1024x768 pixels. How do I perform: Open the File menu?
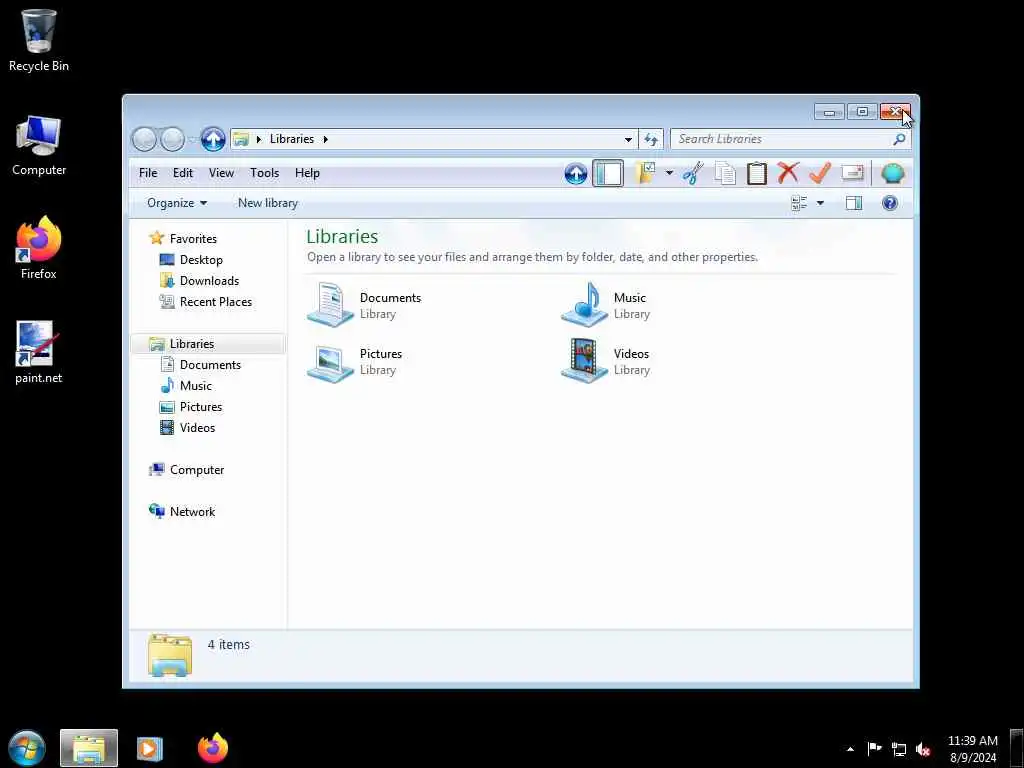(x=148, y=173)
